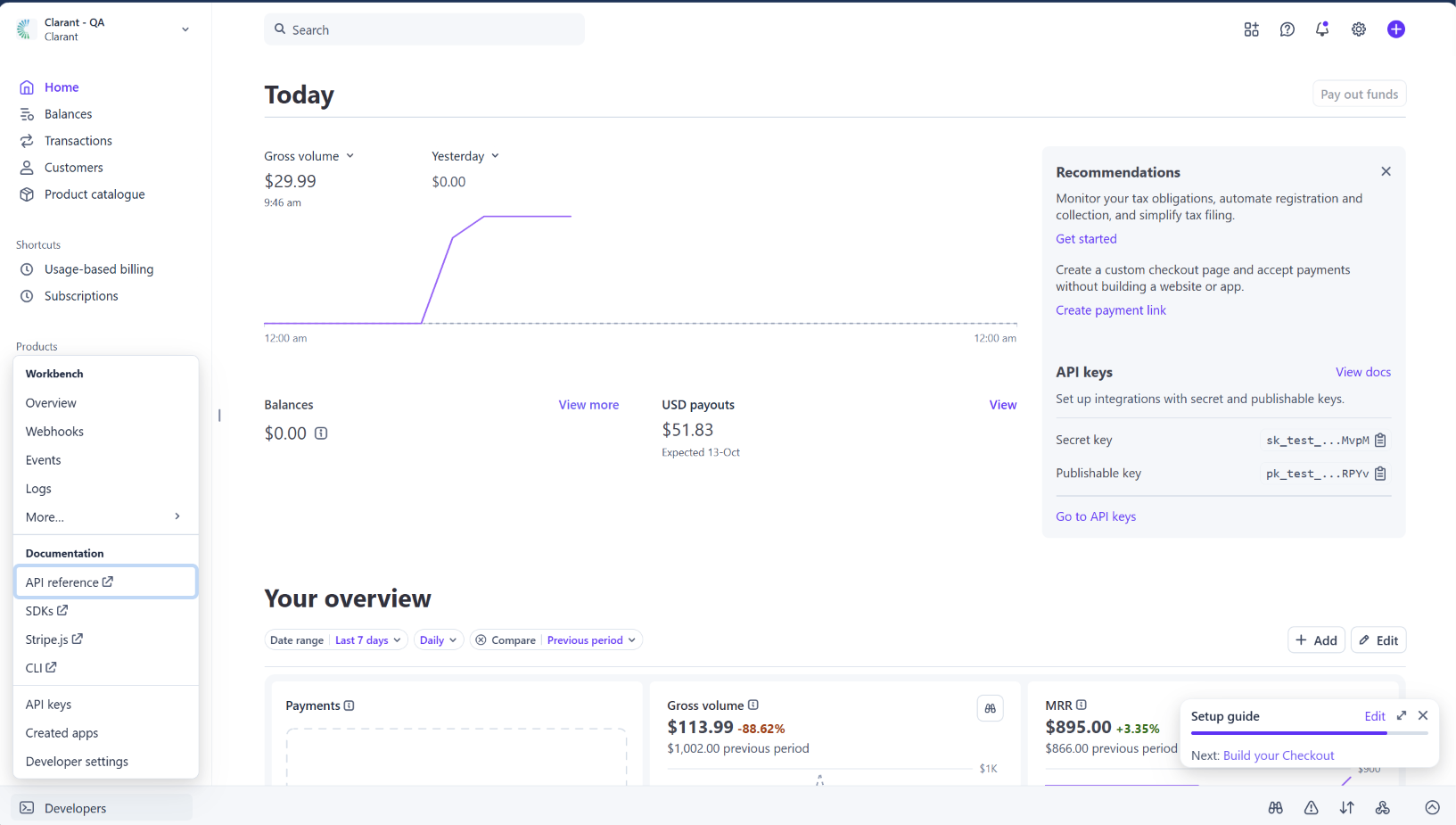Screen dimensions: 1456x825
Task: Copy the secret key with clipboard icon
Action: [x=1380, y=440]
